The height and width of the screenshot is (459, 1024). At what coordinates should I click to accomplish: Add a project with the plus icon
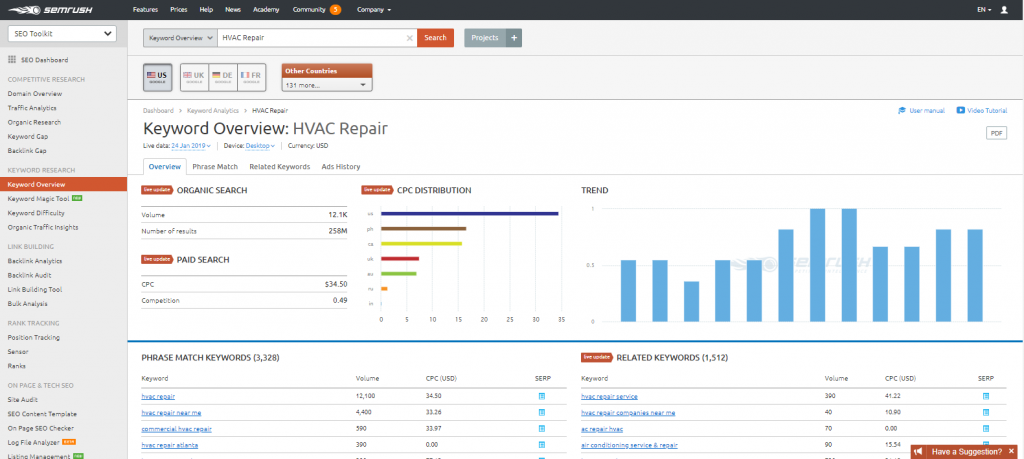514,38
